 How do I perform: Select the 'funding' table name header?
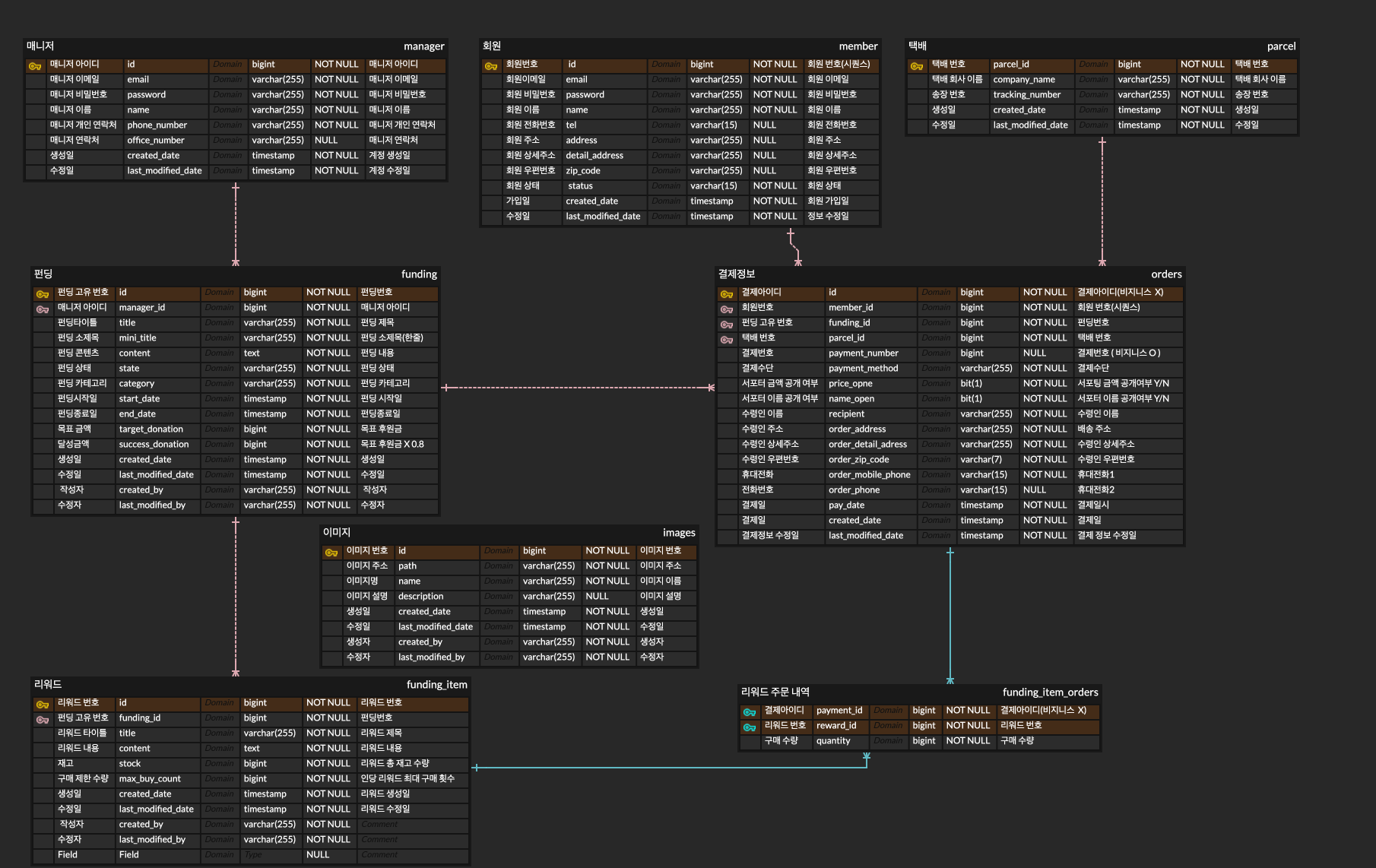(x=419, y=274)
